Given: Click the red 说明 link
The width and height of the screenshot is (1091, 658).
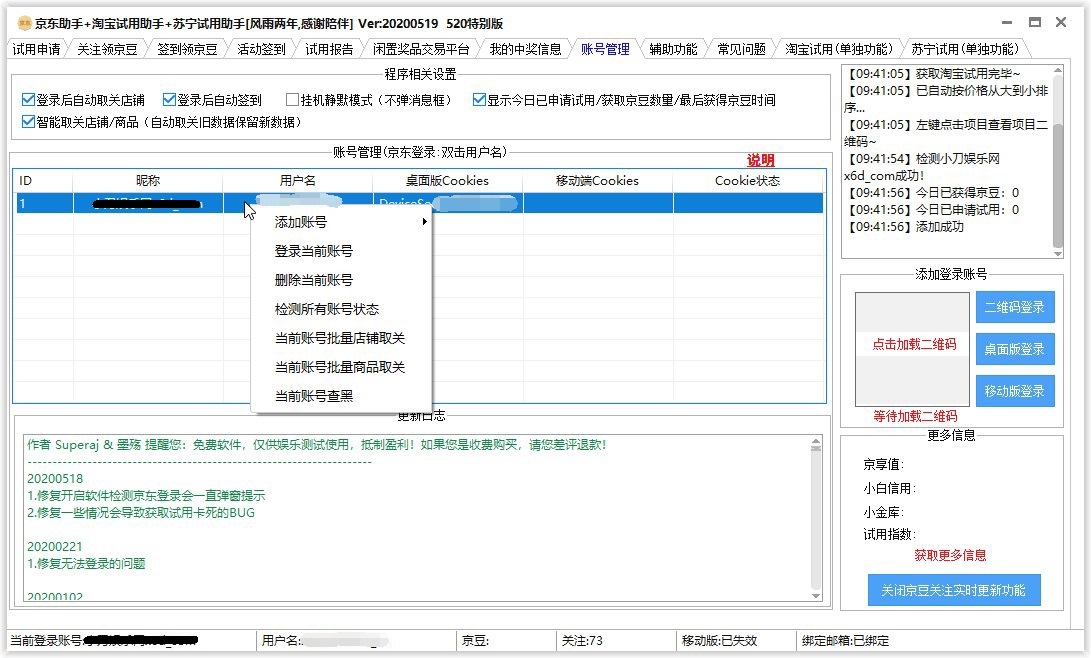Looking at the screenshot, I should coord(760,160).
